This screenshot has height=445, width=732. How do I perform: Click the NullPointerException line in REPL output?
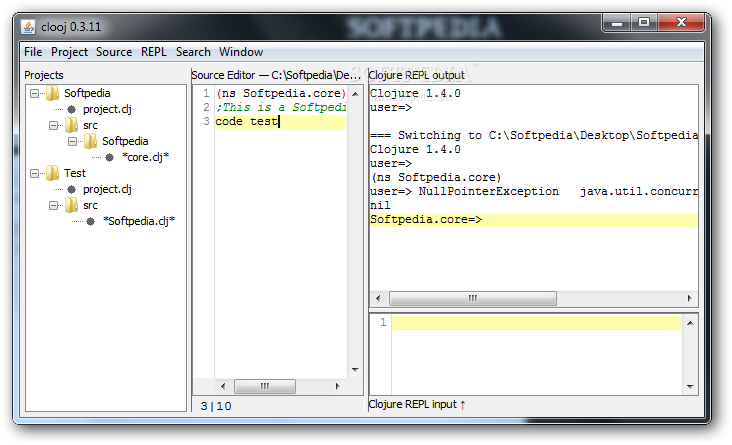(x=534, y=191)
